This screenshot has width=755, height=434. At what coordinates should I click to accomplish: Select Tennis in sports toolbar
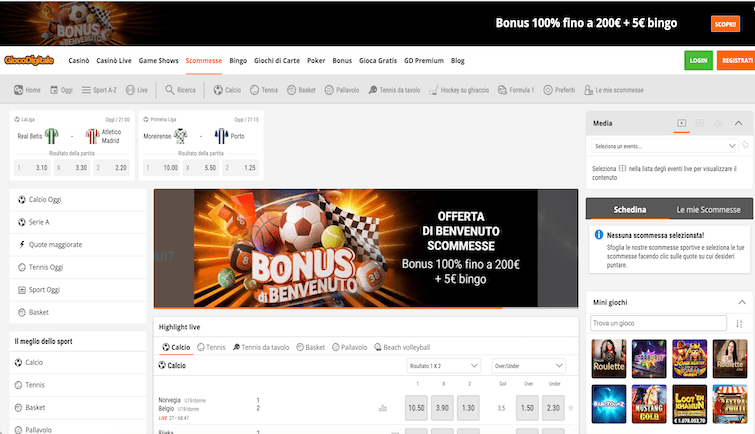tap(264, 90)
